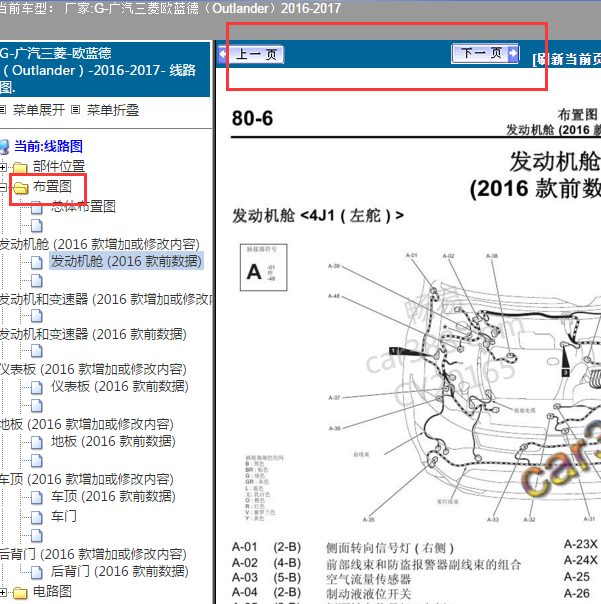Open 仪表板 (2016 款前数据) entry
Screen dimensions: 601x604
click(x=120, y=386)
